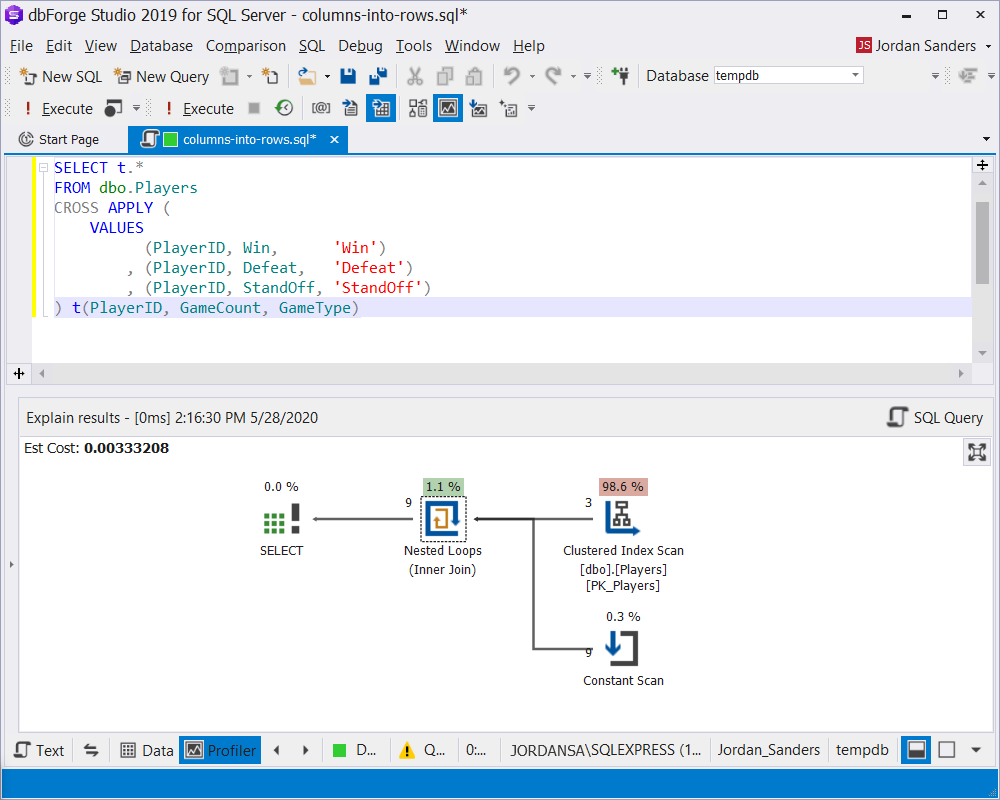Select the Nested Loops plan node
This screenshot has height=800, width=1000.
tap(443, 518)
